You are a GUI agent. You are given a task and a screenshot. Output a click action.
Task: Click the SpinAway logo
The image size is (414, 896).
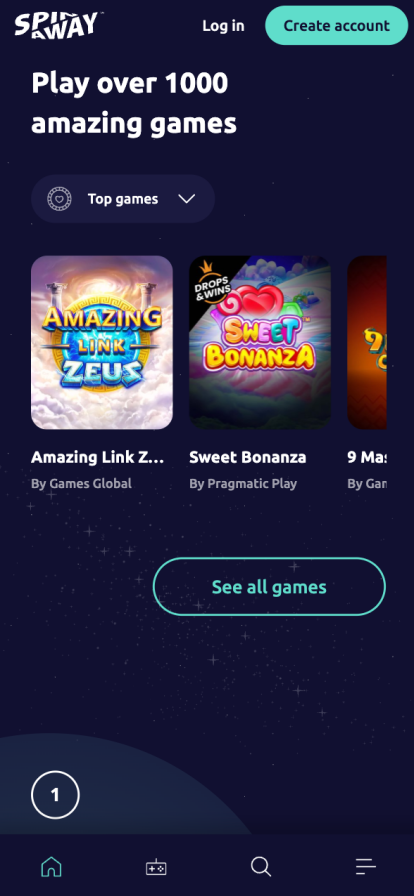point(57,25)
